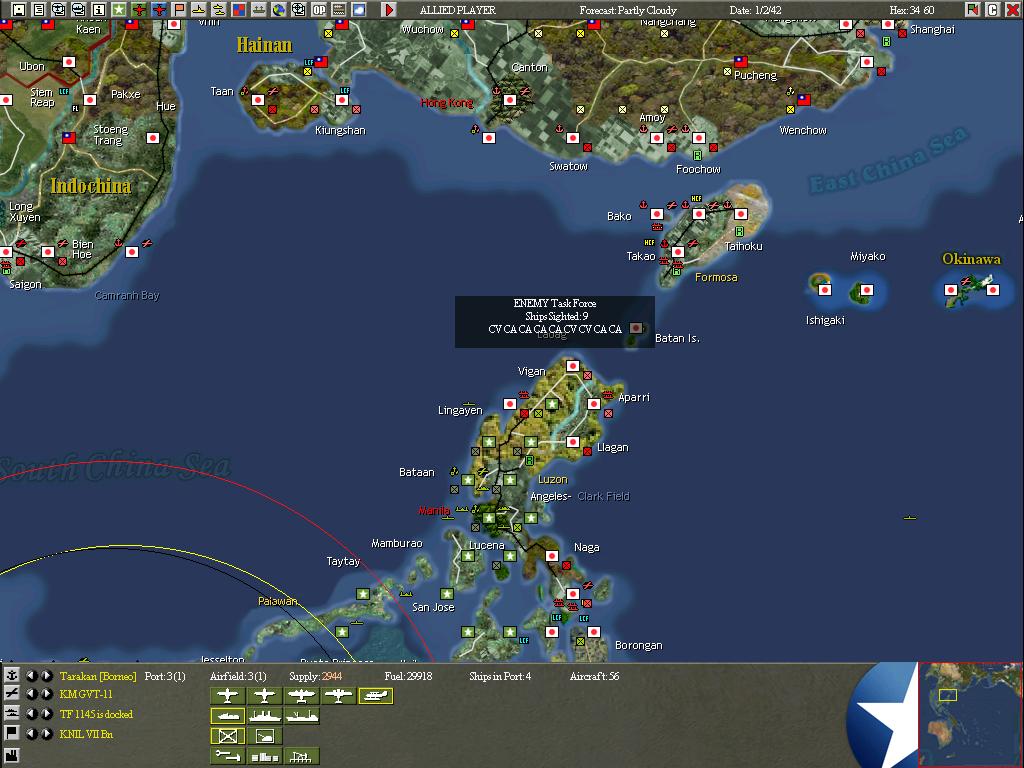Select previous land unit before KNIL VII Bn
Viewport: 1024px width, 768px height.
click(x=31, y=733)
